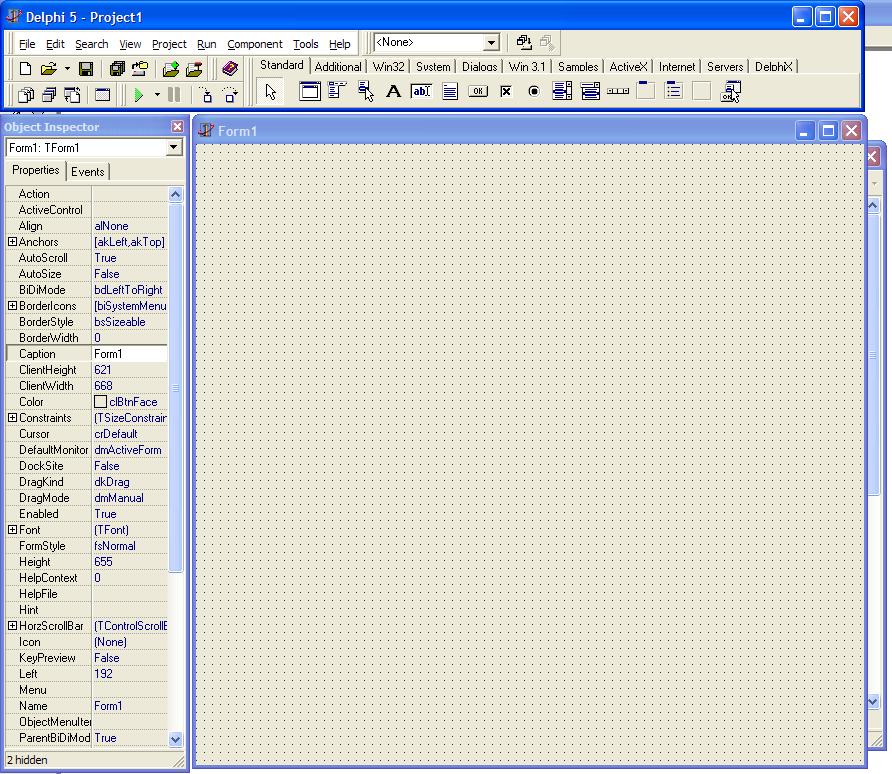Select the Panel component

coord(701,91)
